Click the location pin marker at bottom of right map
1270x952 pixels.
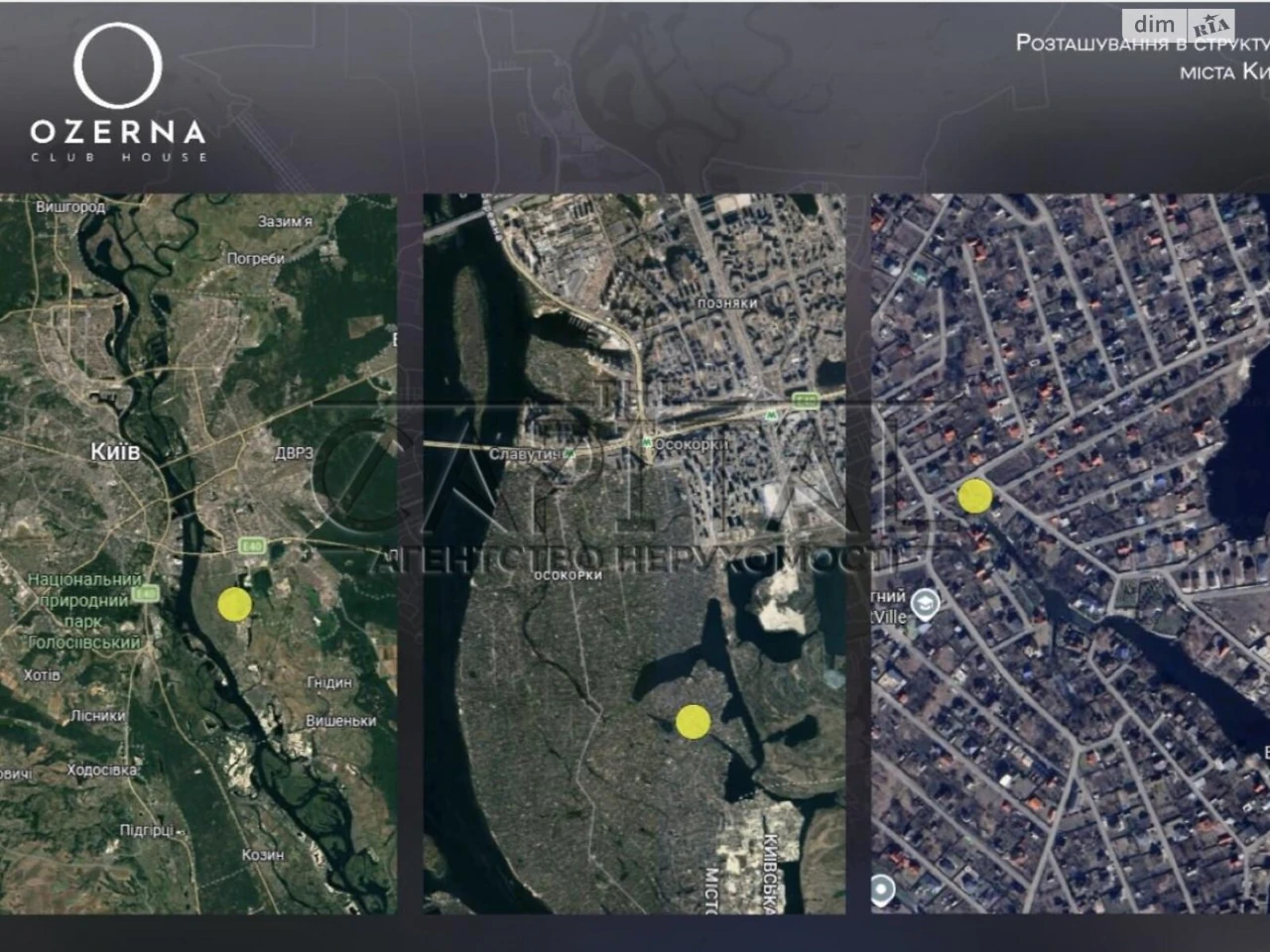884,891
